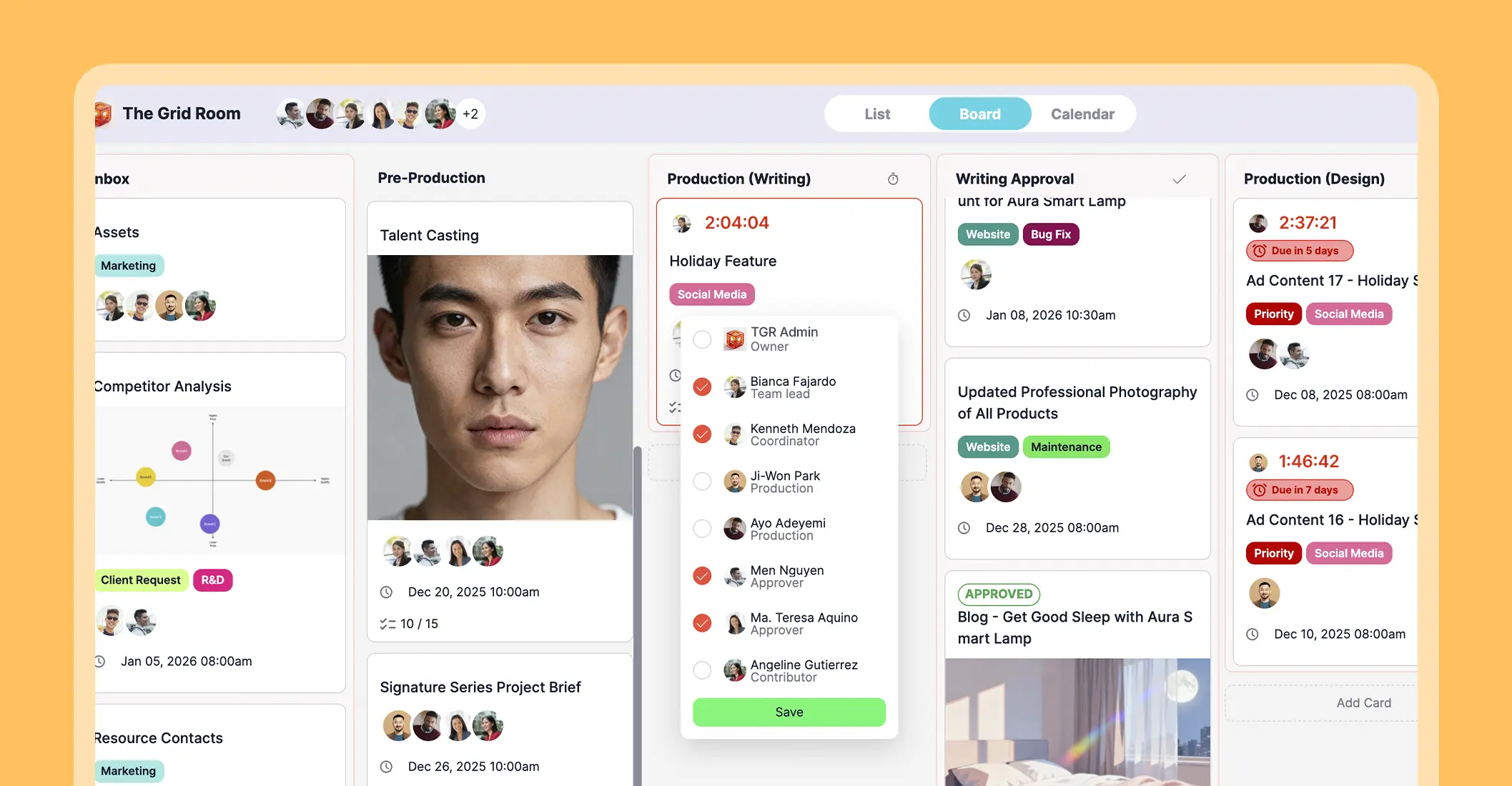
Task: Click the Save button in the assignee picker
Action: 789,712
